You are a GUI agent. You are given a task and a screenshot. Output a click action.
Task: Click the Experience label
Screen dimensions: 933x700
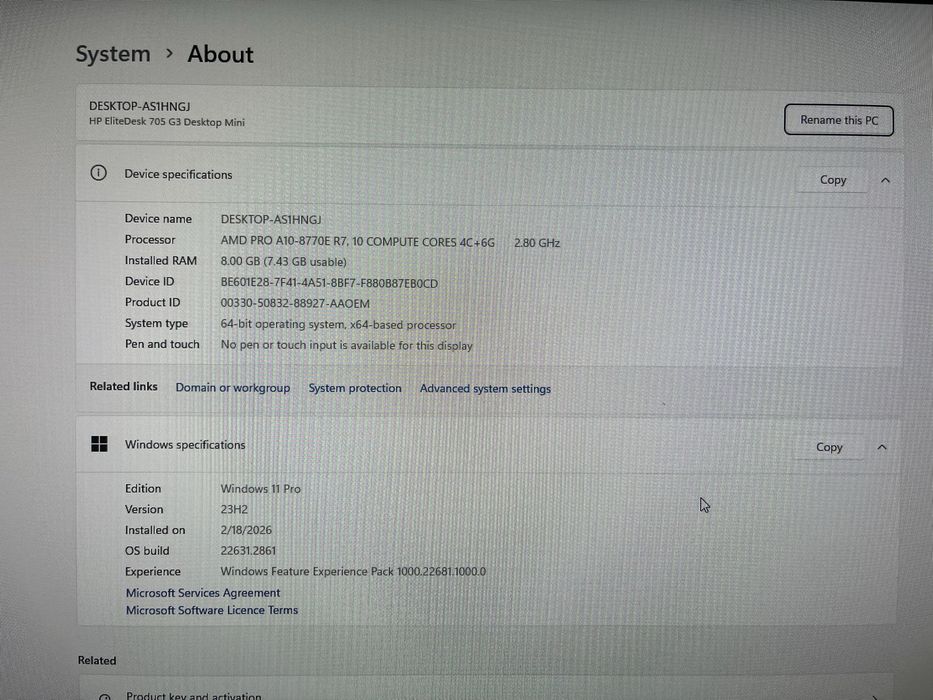tap(152, 571)
